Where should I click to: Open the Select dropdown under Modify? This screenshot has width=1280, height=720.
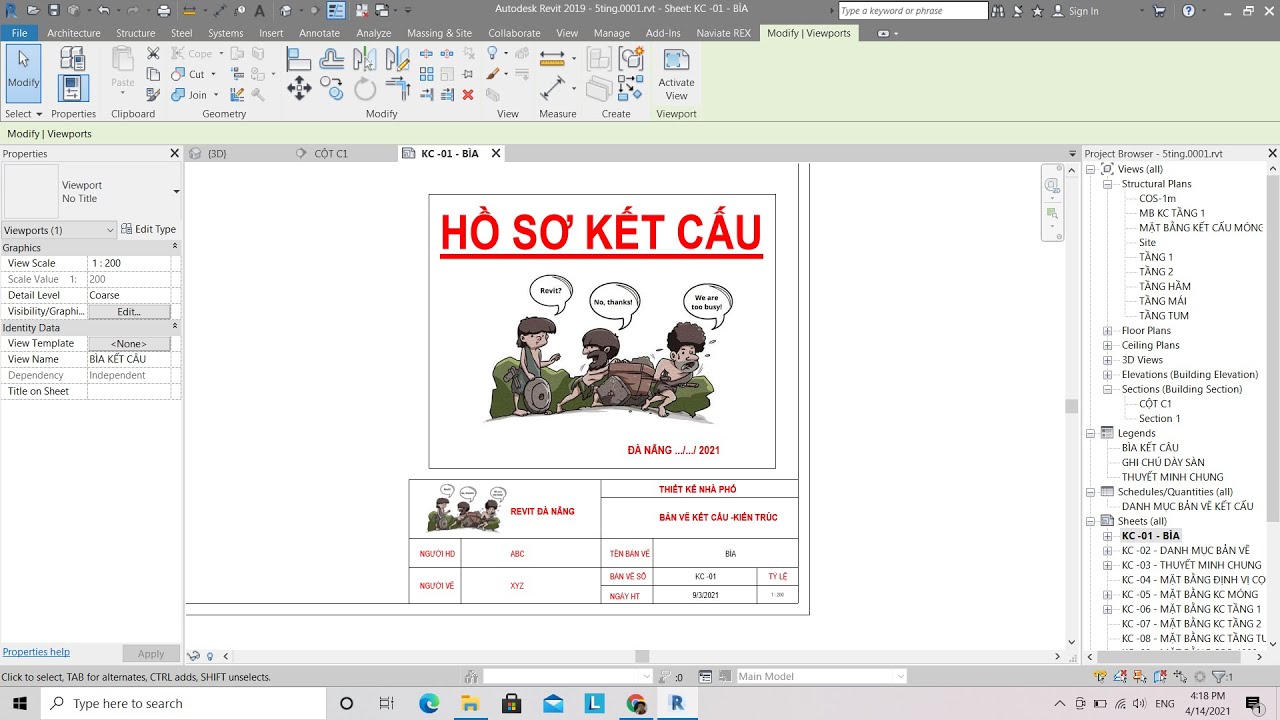point(24,114)
